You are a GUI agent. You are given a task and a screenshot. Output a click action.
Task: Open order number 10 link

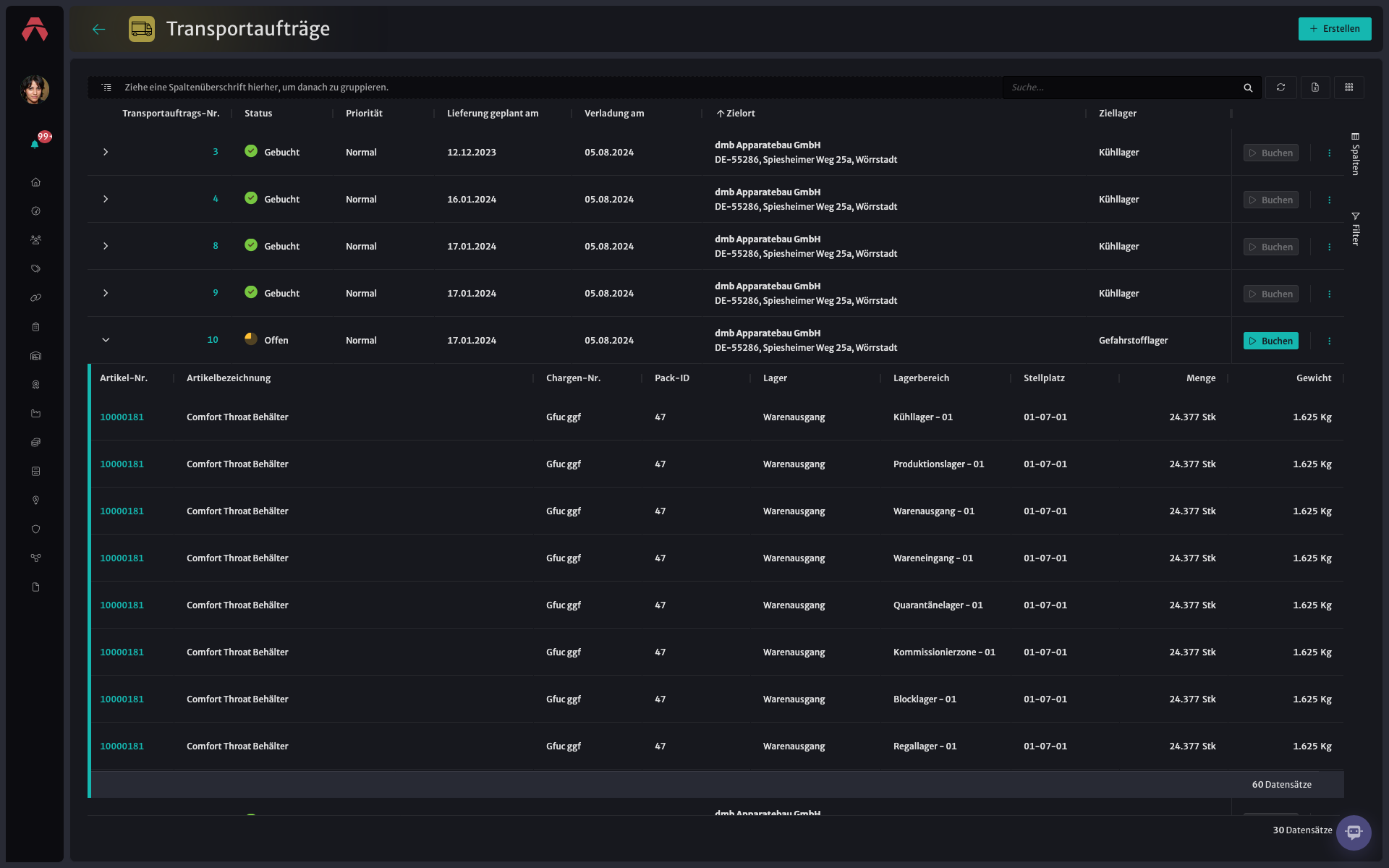(x=213, y=340)
